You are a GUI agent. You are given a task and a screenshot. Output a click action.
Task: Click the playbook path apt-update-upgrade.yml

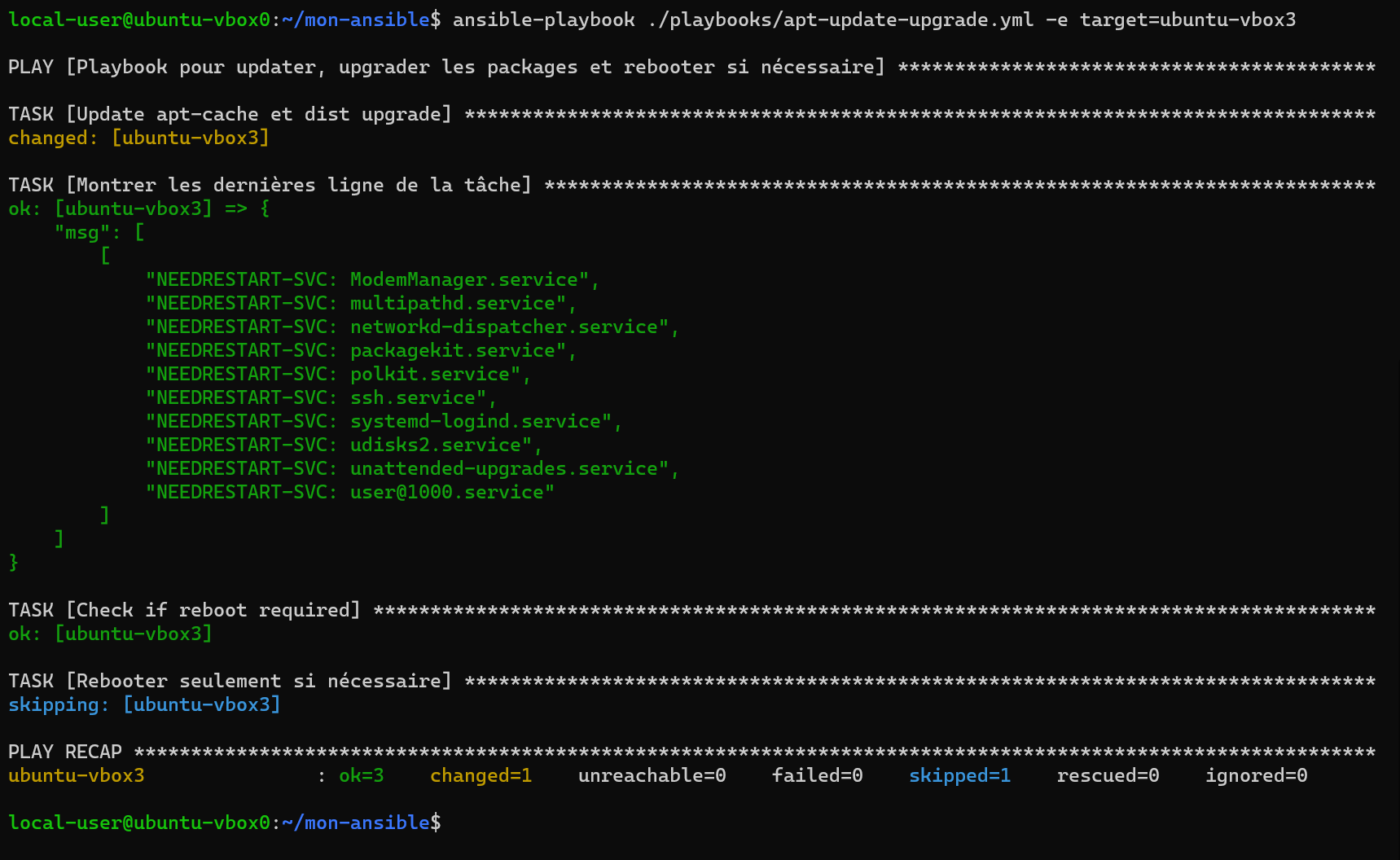(x=841, y=20)
